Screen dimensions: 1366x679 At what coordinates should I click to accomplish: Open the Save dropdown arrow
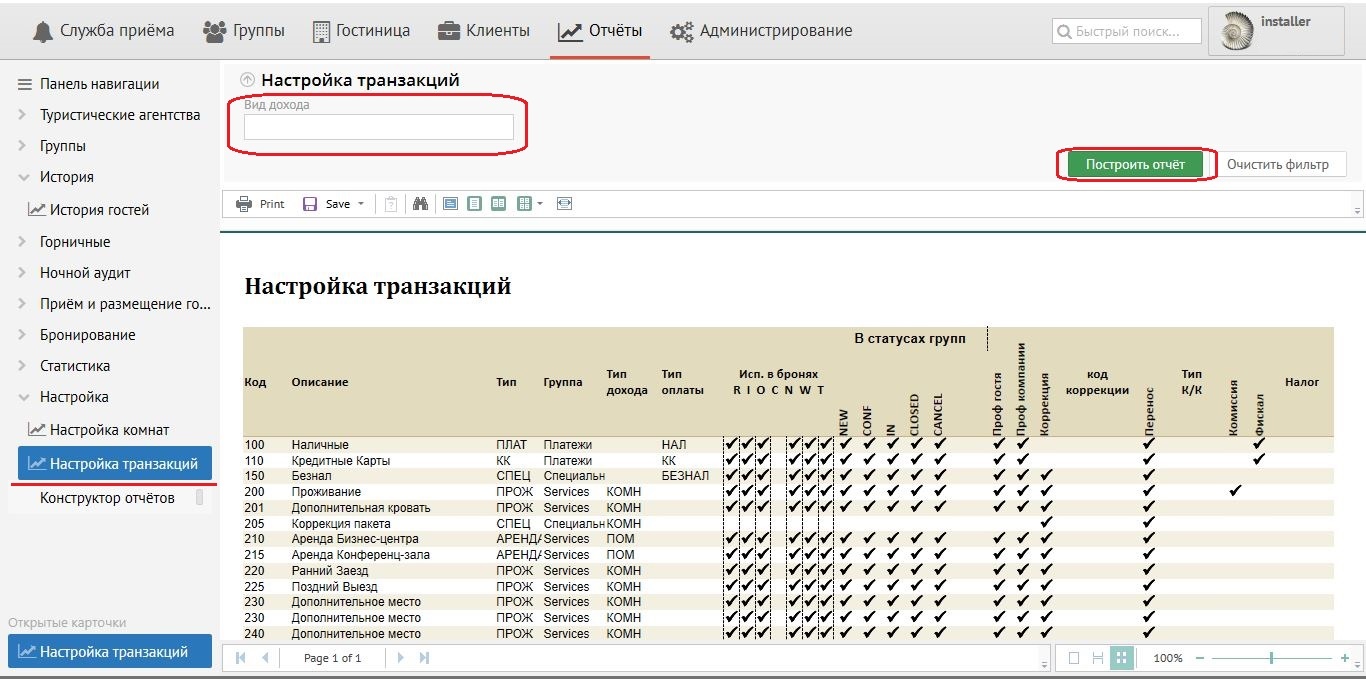pos(361,204)
